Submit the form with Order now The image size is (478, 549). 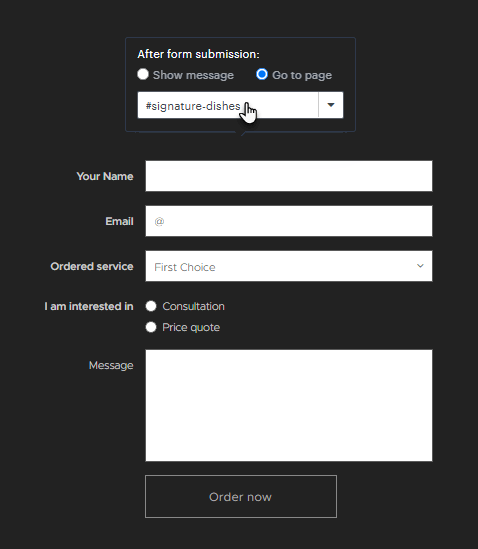click(x=241, y=496)
